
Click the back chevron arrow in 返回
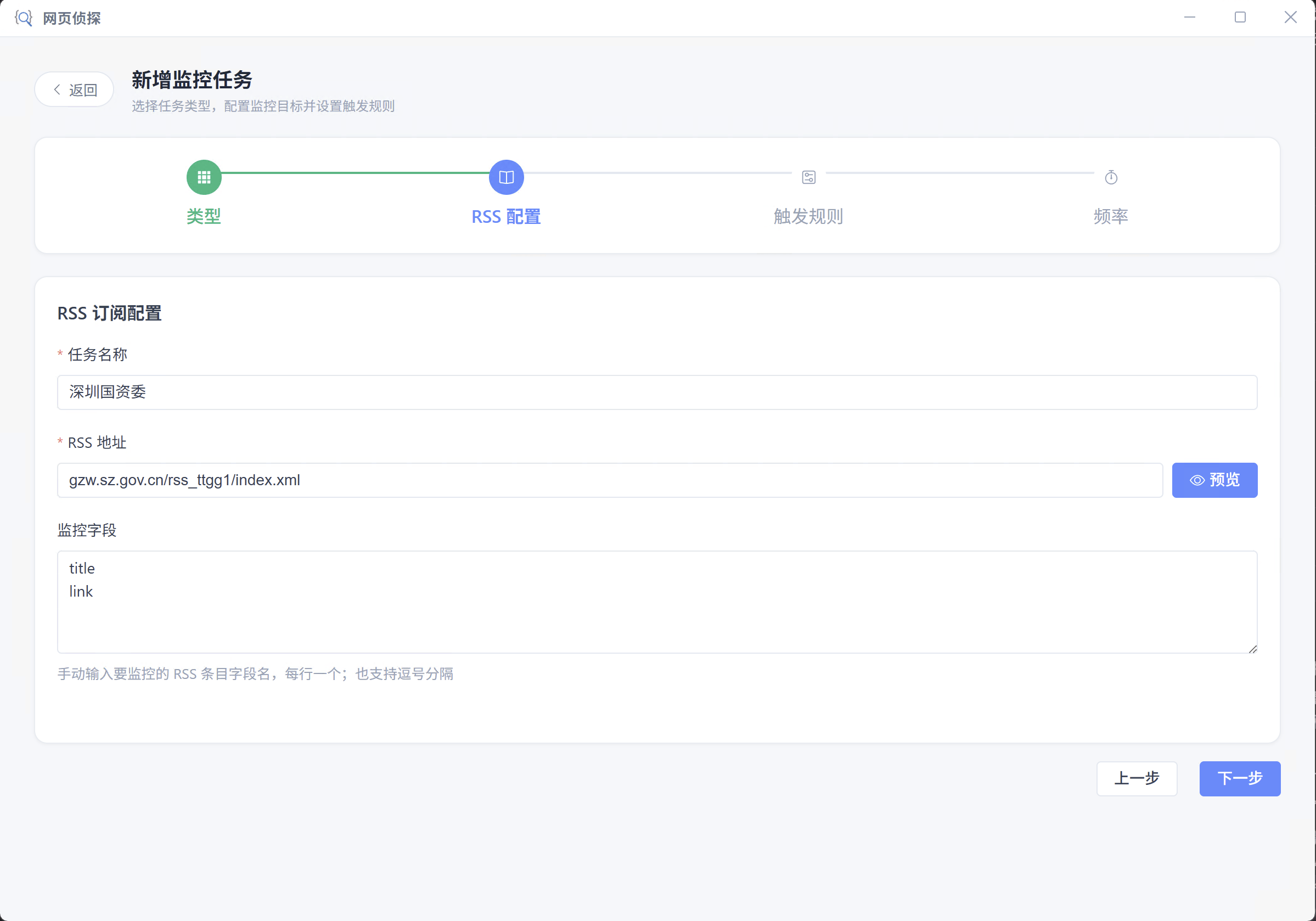pos(57,89)
